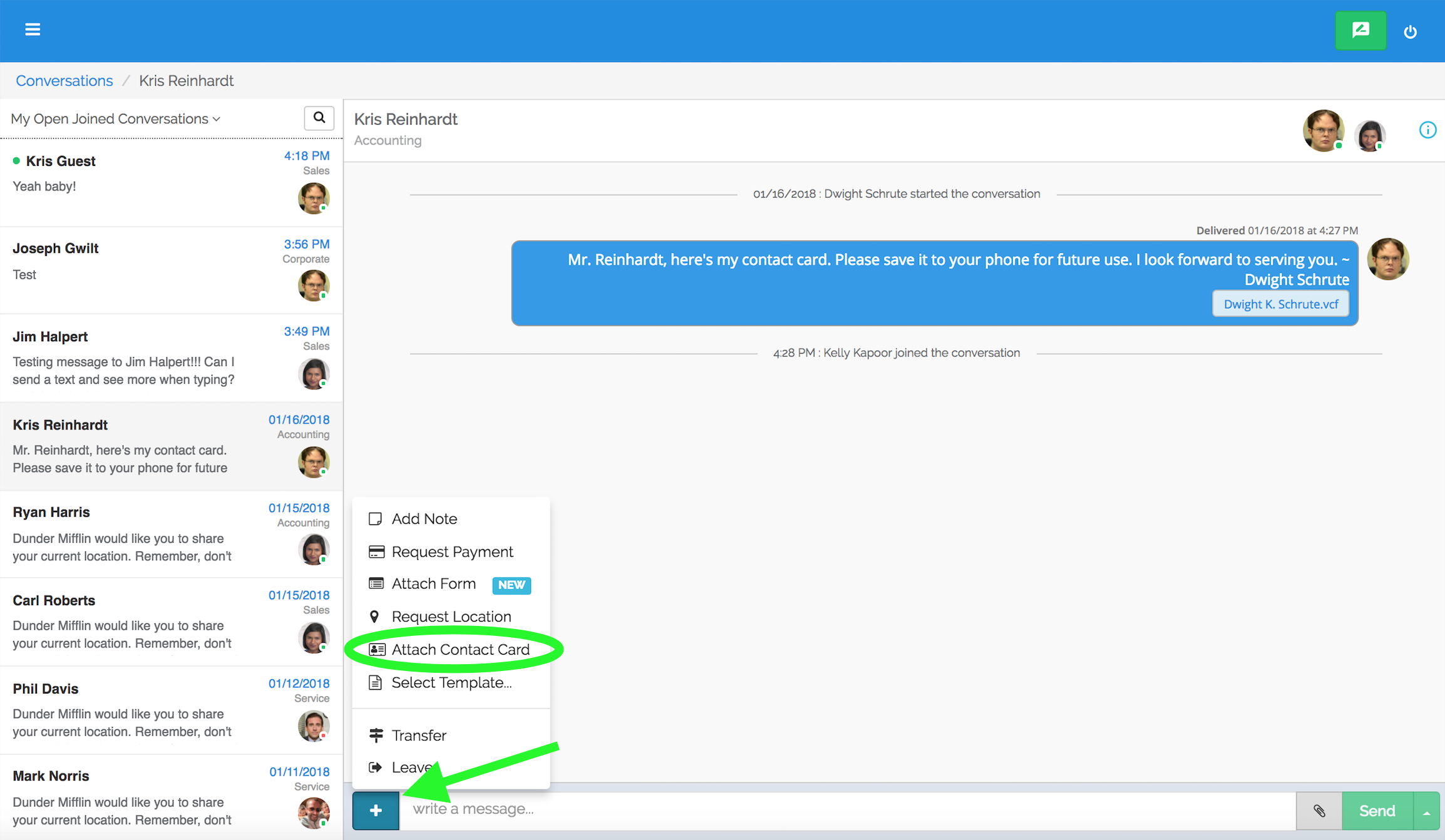Open the conversation info icon
Image resolution: width=1445 pixels, height=840 pixels.
tap(1427, 130)
